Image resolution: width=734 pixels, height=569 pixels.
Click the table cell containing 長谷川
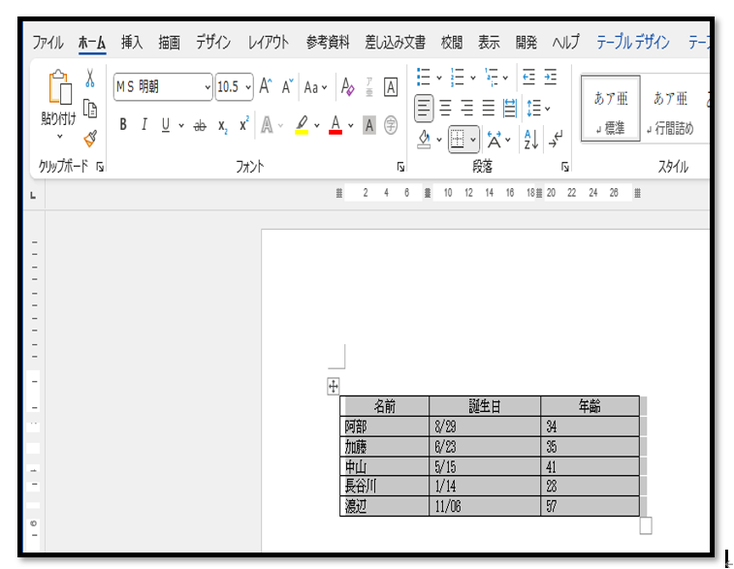pyautogui.click(x=384, y=486)
